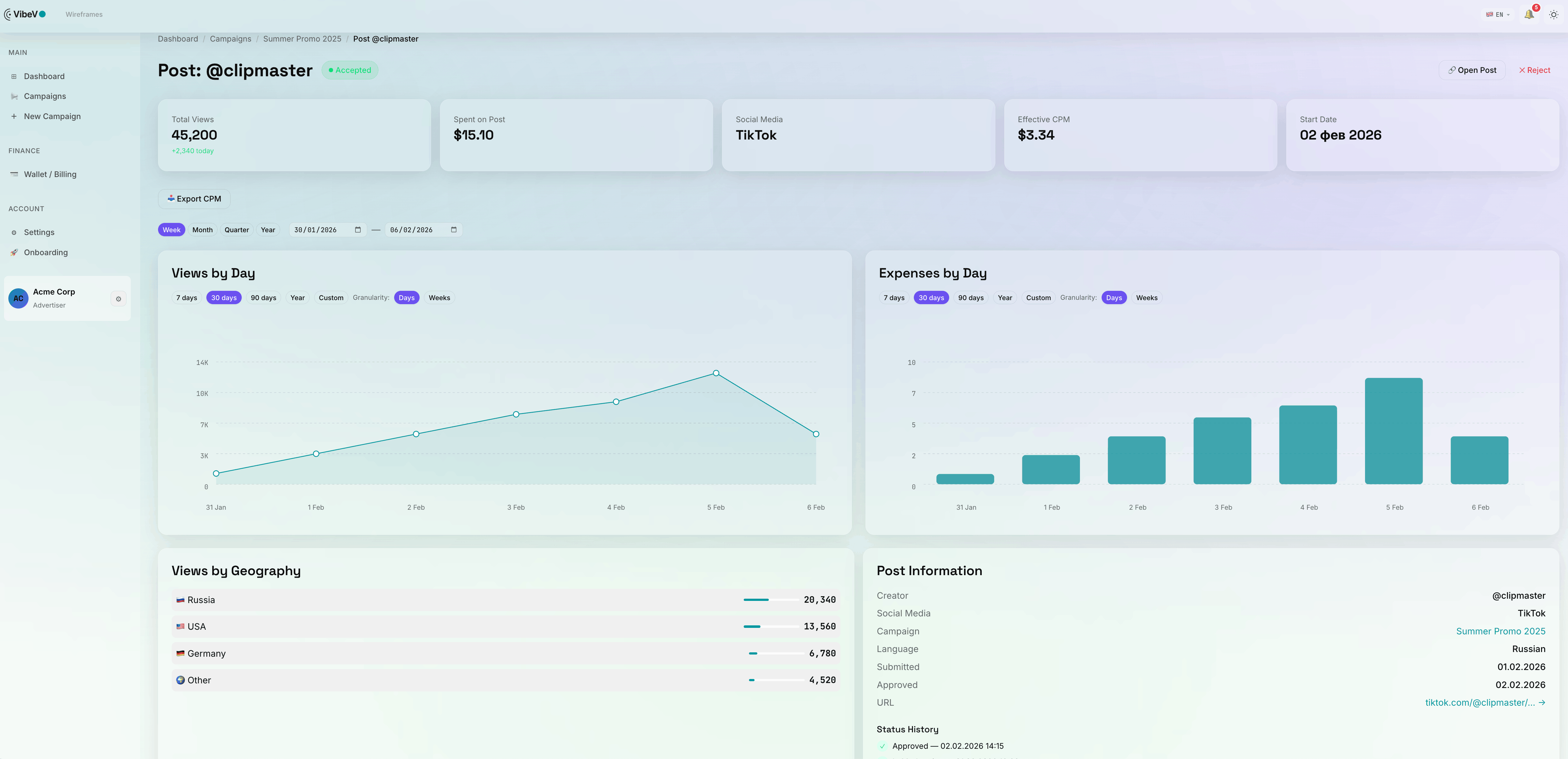This screenshot has width=1568, height=759.
Task: Switch Views by Day granularity to Weeks
Action: [x=439, y=298]
